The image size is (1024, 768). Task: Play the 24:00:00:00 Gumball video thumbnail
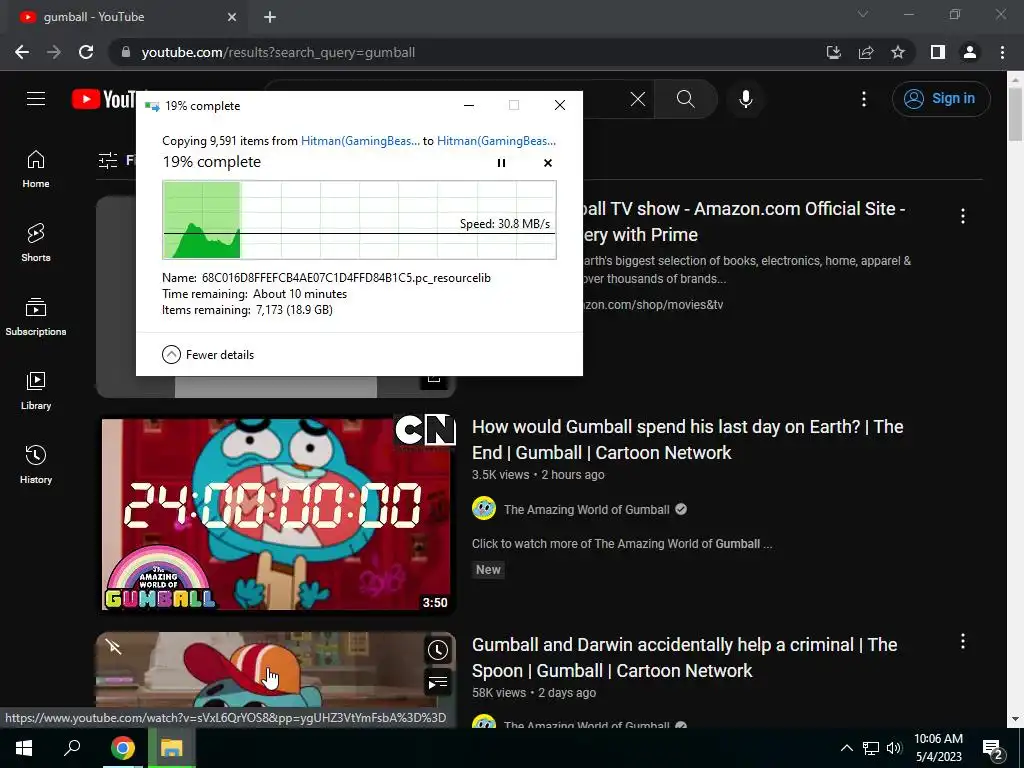pyautogui.click(x=276, y=514)
